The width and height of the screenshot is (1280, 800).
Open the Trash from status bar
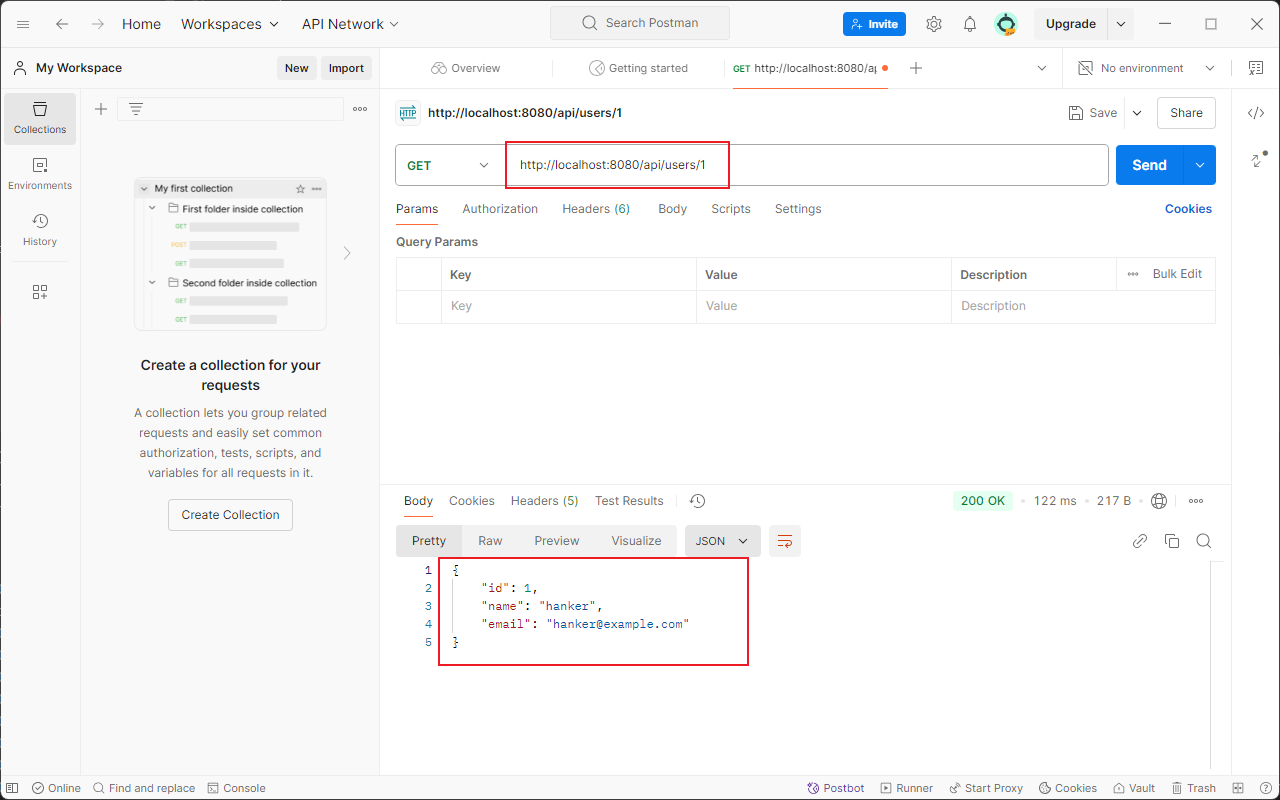click(1194, 788)
